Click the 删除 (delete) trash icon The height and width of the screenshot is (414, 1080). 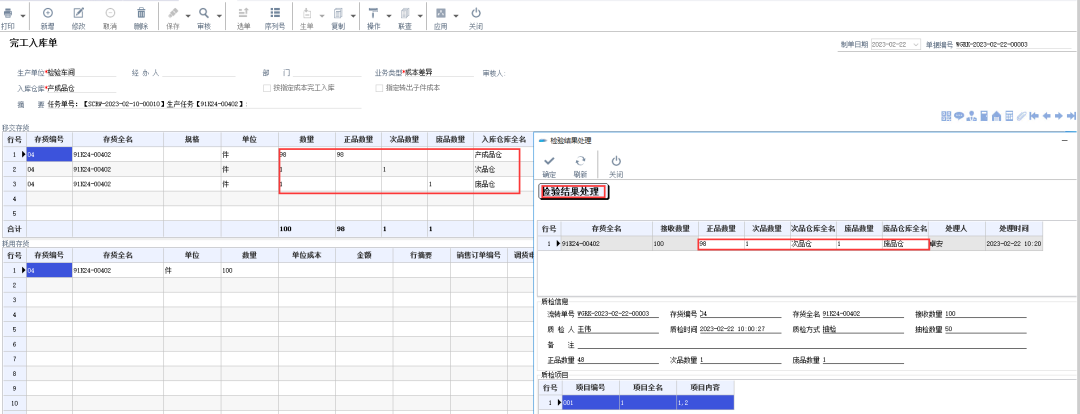point(141,13)
